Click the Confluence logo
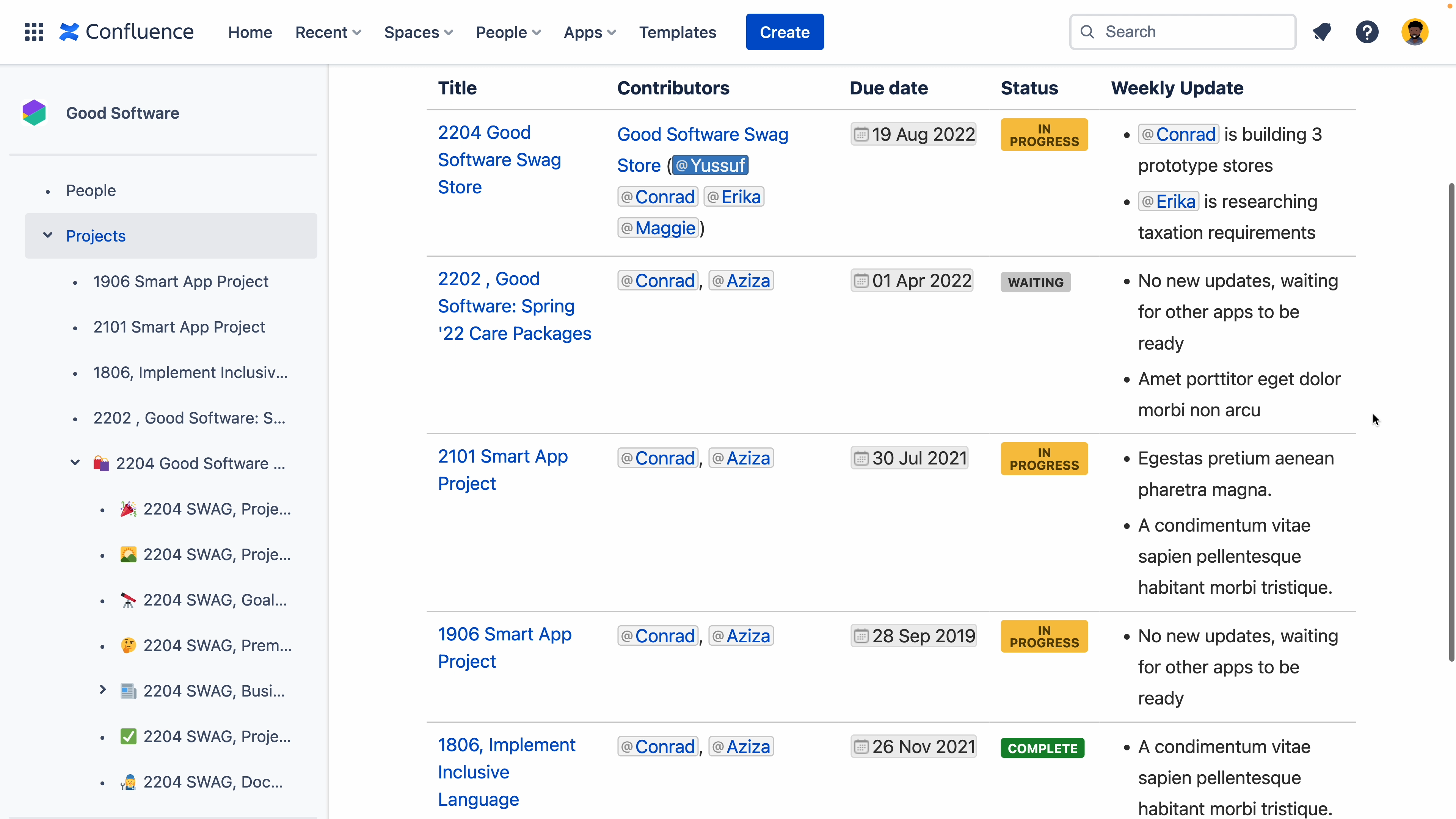This screenshot has width=1456, height=819. [127, 32]
